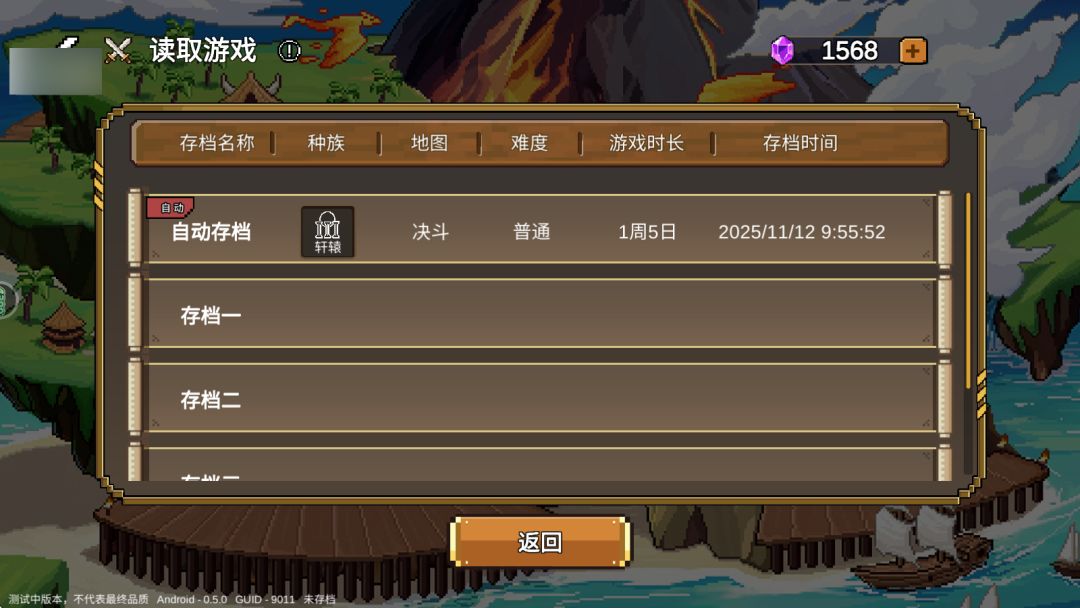Click the save timestamp 2025/11/12 9:55:52
Screen dimensions: 1080x608
802,232
